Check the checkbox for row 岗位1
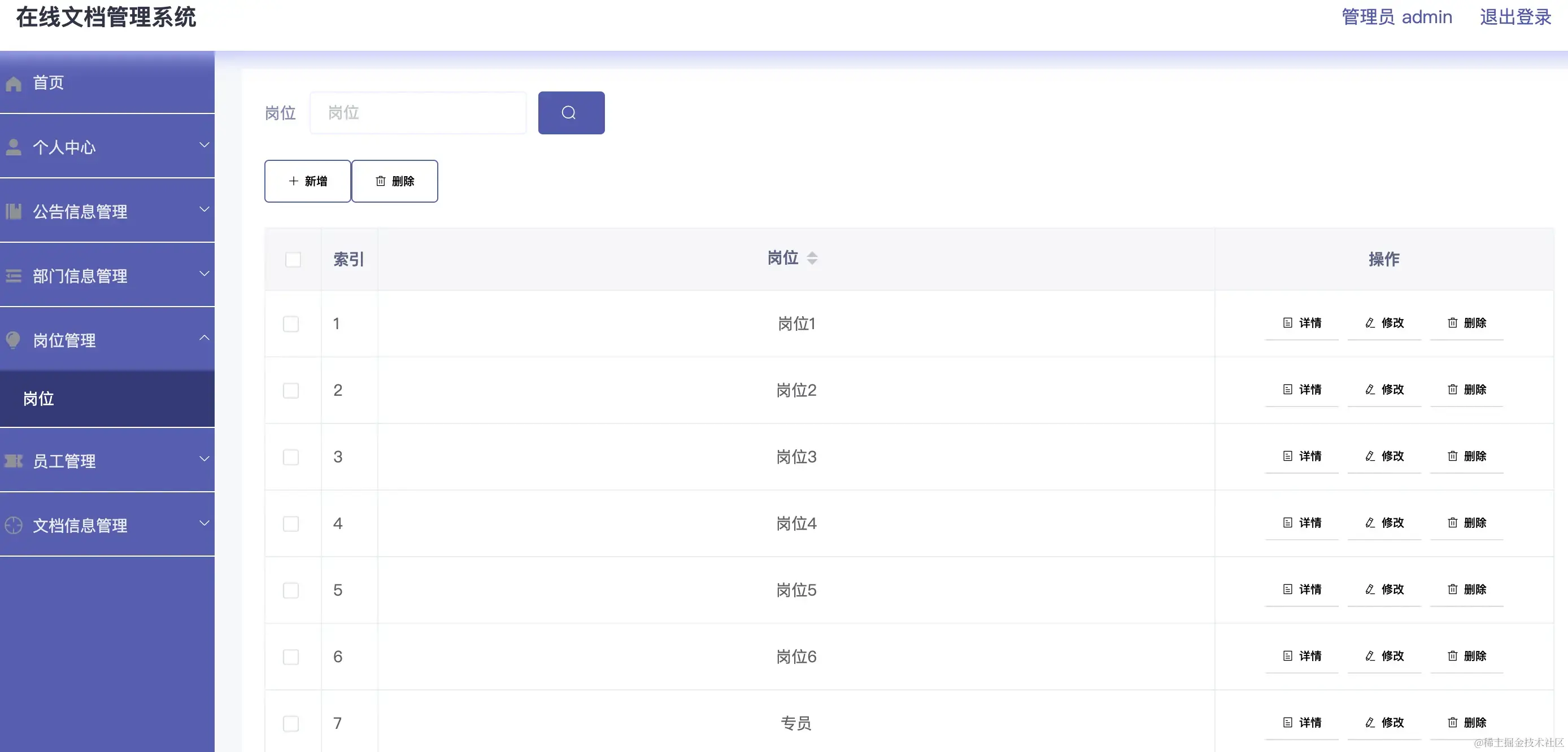Screen dimensions: 1568x752 (291, 324)
